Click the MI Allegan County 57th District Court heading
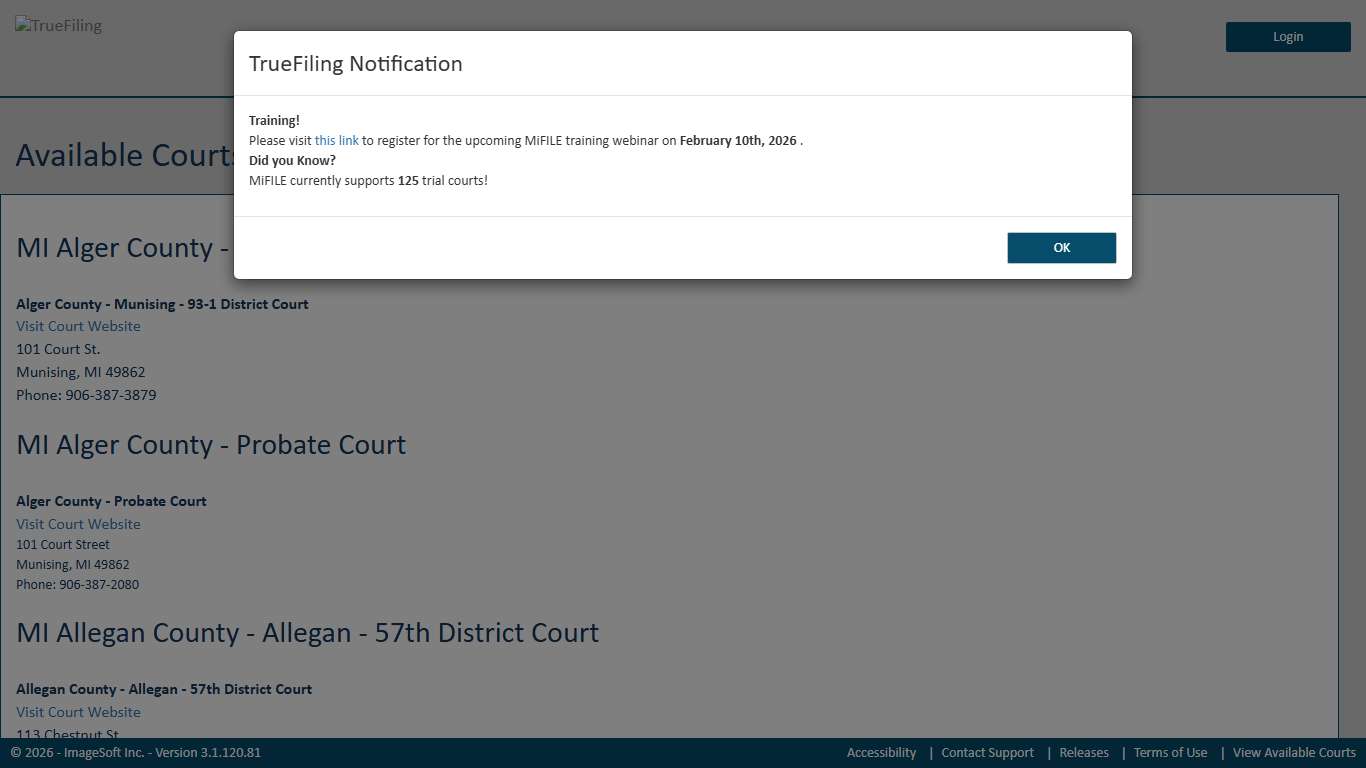Viewport: 1366px width, 768px height. coord(307,633)
